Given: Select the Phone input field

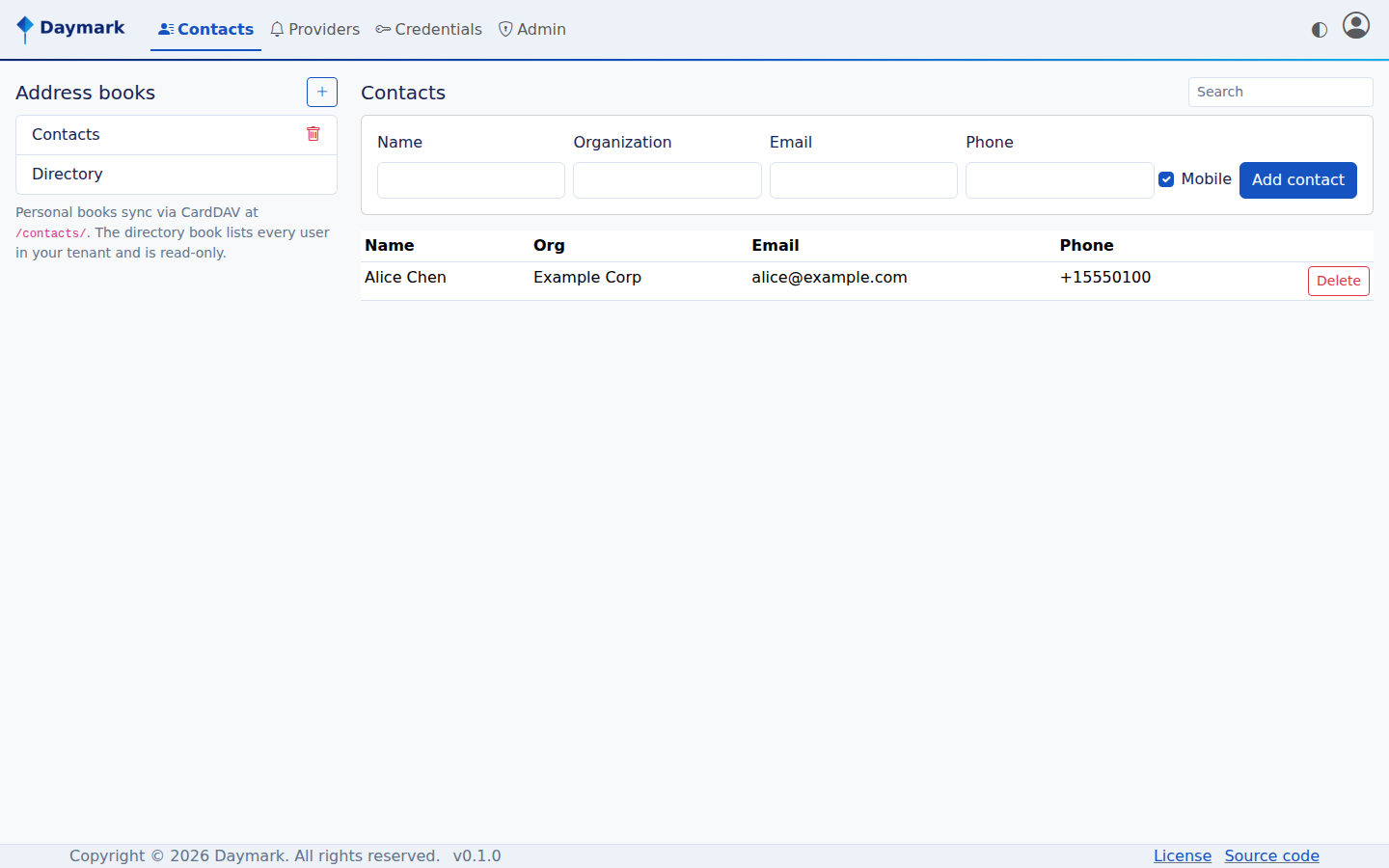Looking at the screenshot, I should tap(1060, 180).
